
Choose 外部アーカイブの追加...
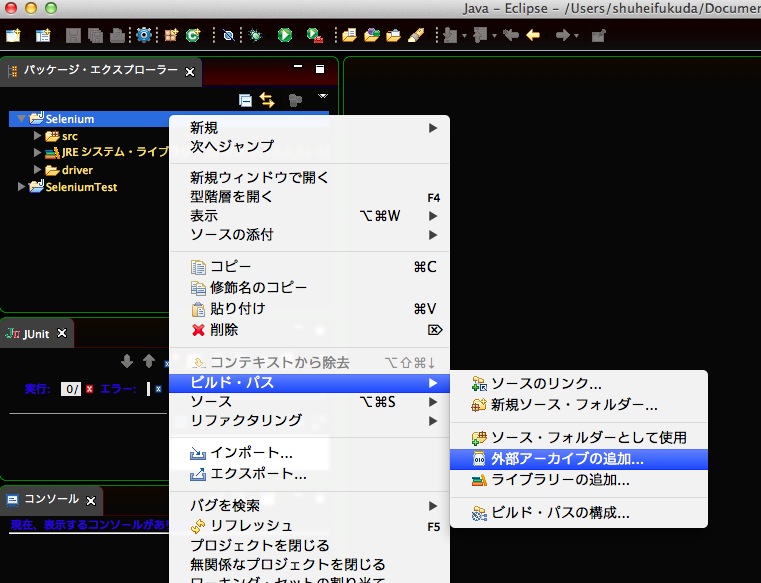(x=579, y=459)
